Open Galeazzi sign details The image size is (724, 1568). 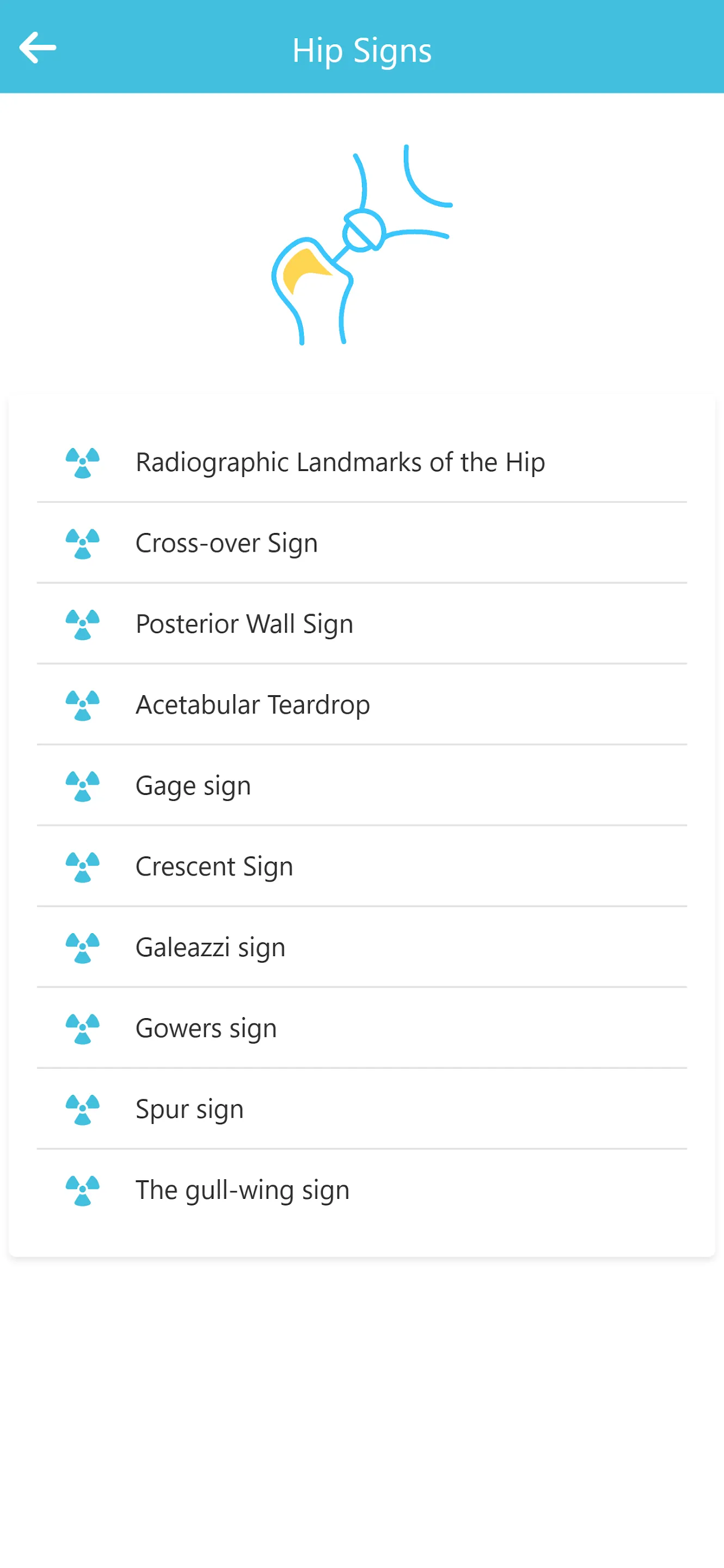click(x=362, y=948)
